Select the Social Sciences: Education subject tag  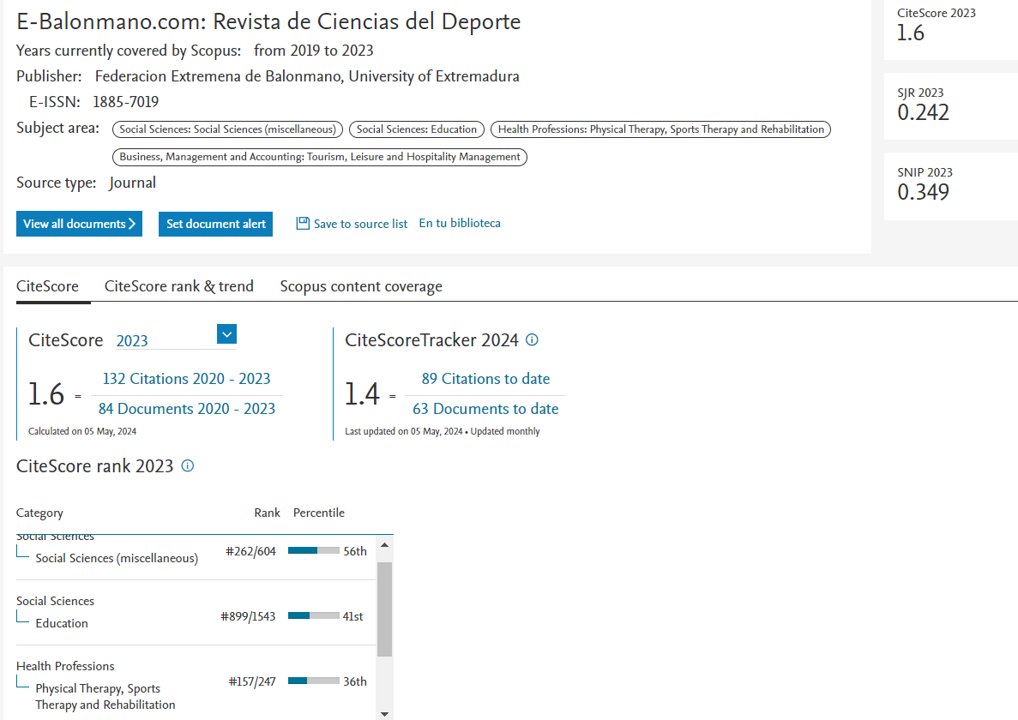point(417,129)
